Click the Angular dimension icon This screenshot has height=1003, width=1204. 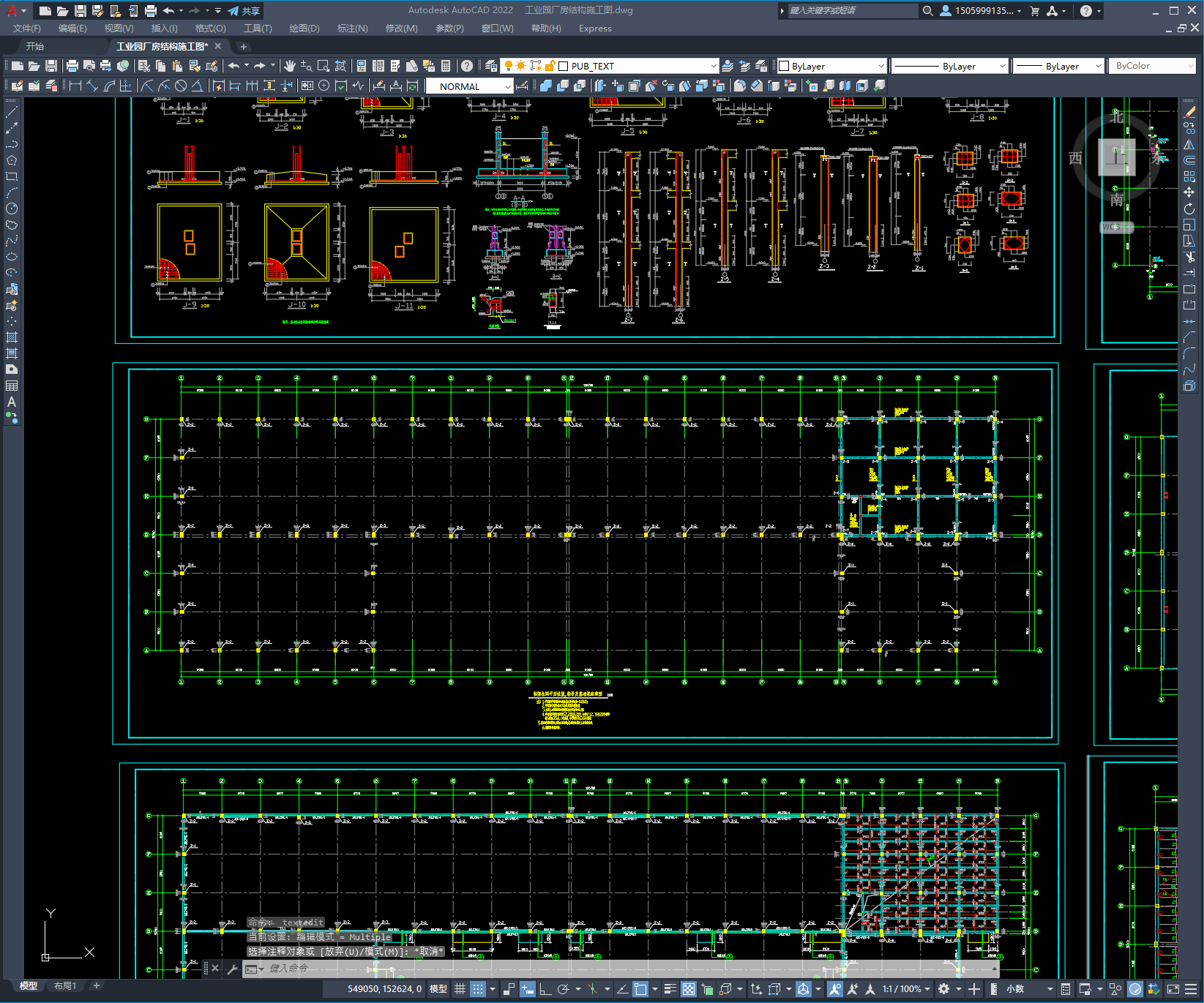pyautogui.click(x=197, y=86)
